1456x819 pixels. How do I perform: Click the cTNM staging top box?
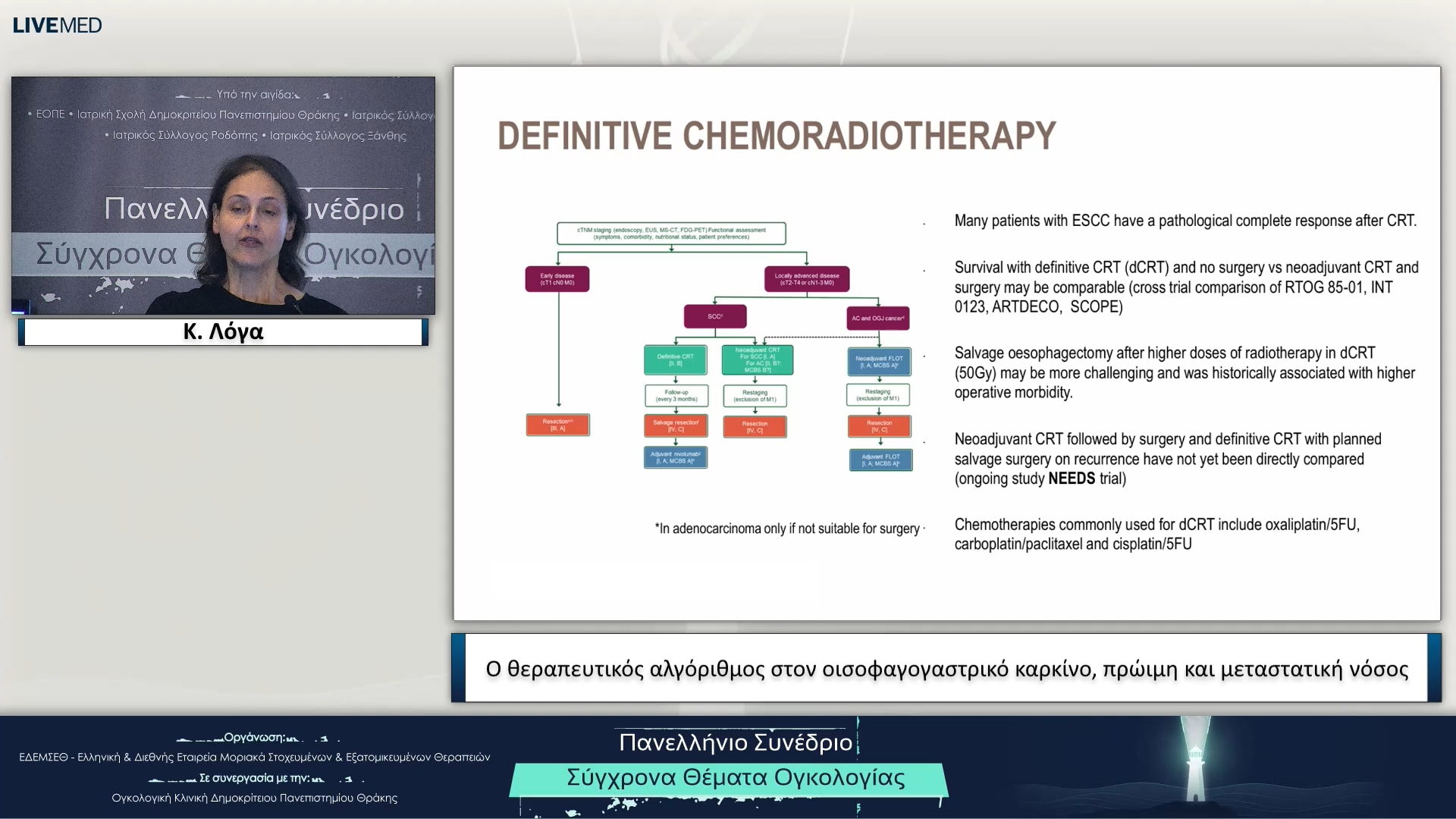click(x=671, y=234)
